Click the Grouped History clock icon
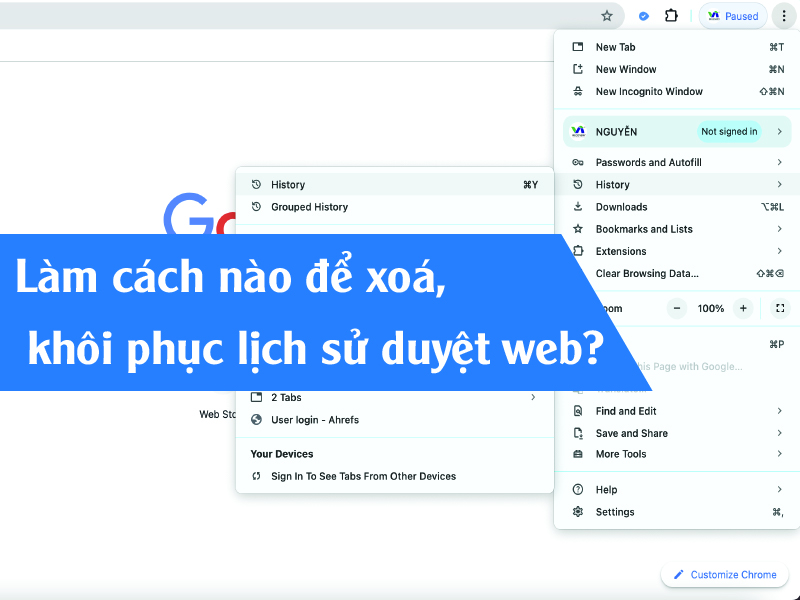The width and height of the screenshot is (800, 600). click(256, 207)
